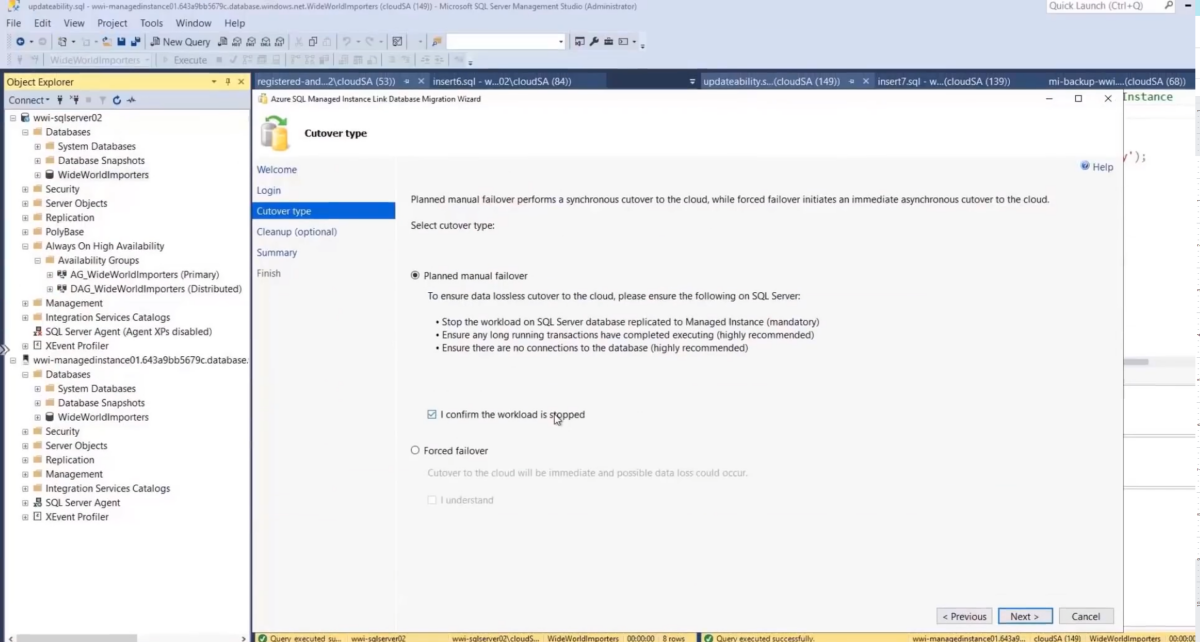Go to the Cleanup (optional) wizard step
This screenshot has width=1200, height=642.
[297, 232]
